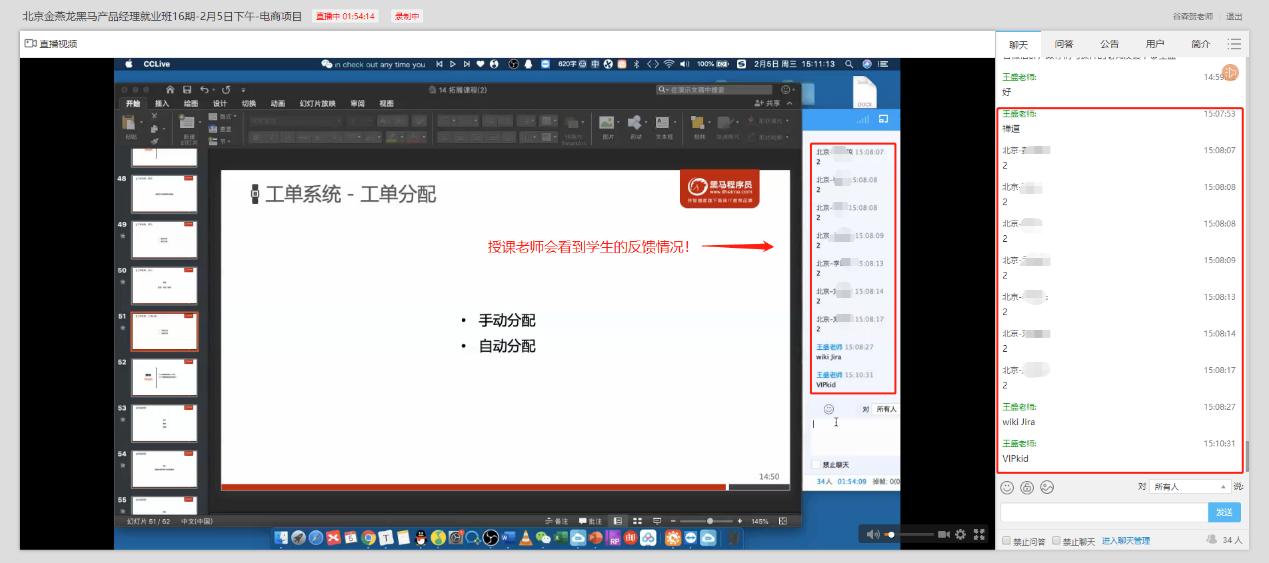Image resolution: width=1269 pixels, height=563 pixels.
Task: Toggle 禁止聊天 checkbox inside CCLive chat window
Action: coord(815,465)
